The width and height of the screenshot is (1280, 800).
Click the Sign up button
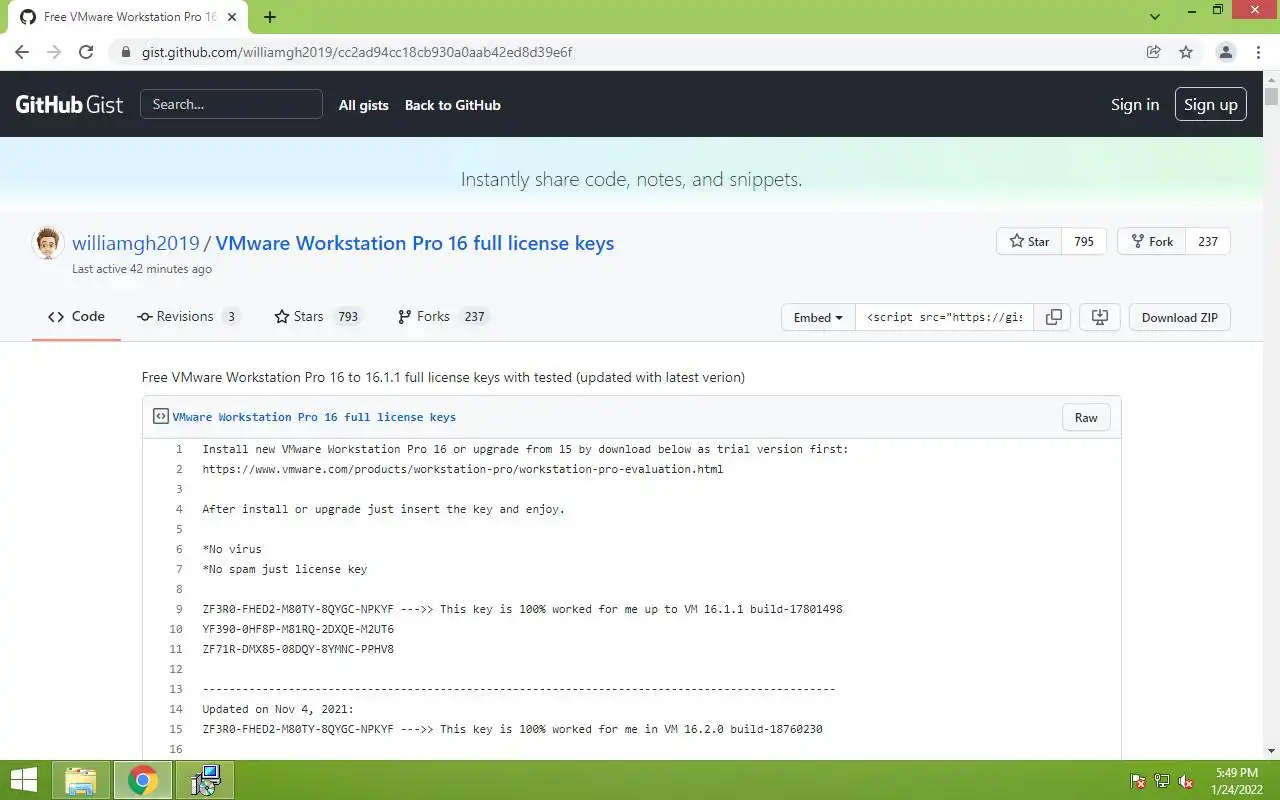tap(1210, 104)
